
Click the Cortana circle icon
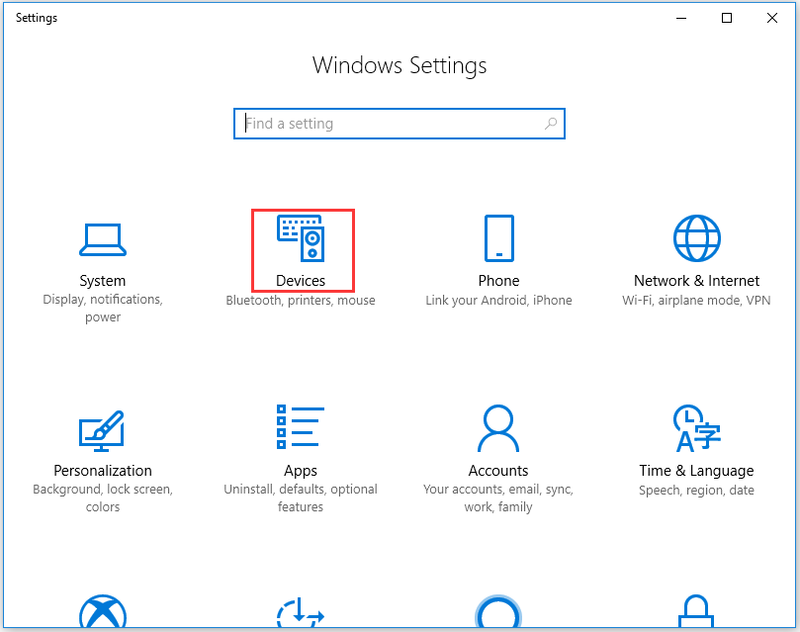click(498, 612)
